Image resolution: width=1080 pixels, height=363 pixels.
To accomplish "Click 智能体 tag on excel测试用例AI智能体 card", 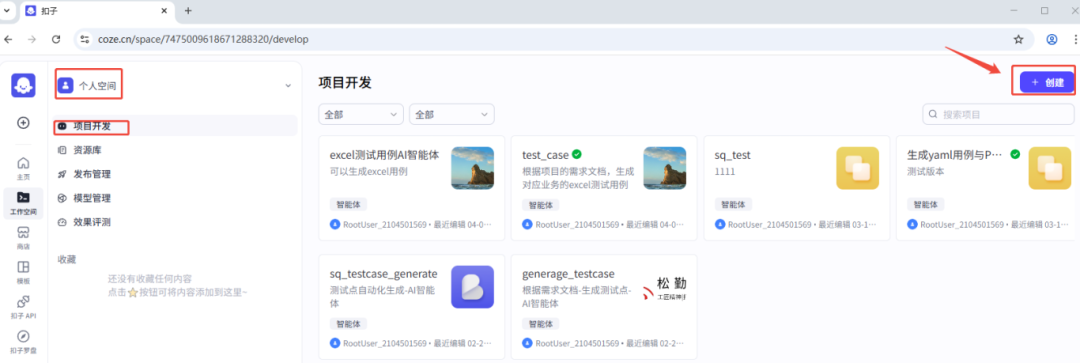I will (349, 205).
